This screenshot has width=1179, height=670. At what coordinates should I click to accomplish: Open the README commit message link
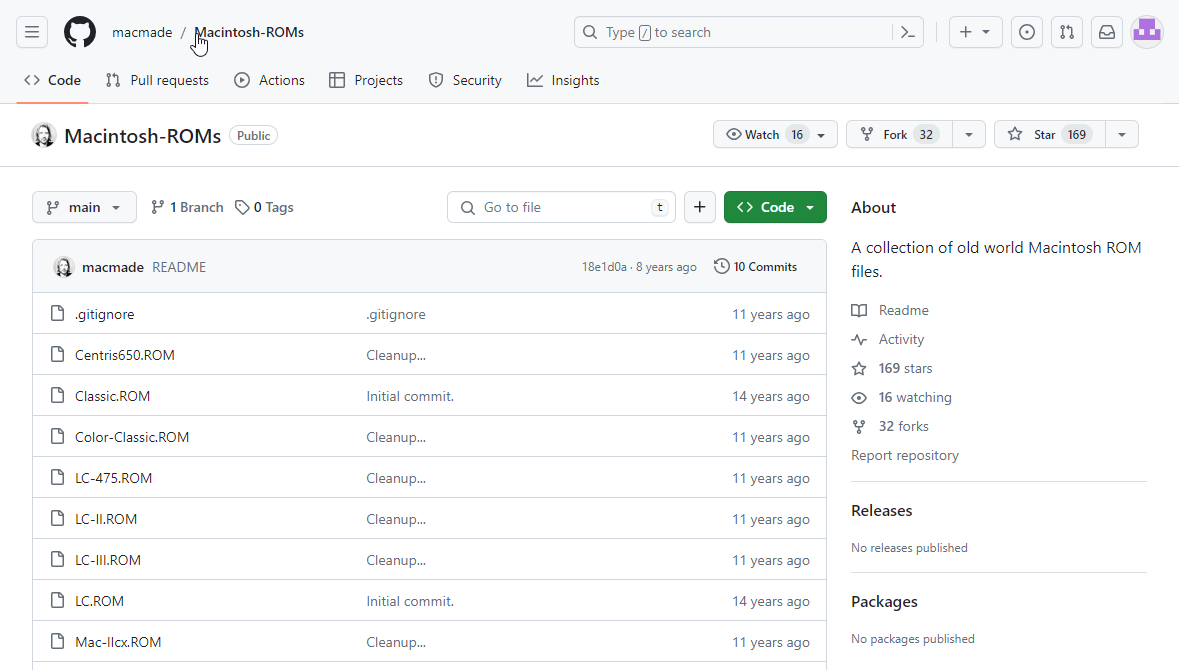point(179,267)
